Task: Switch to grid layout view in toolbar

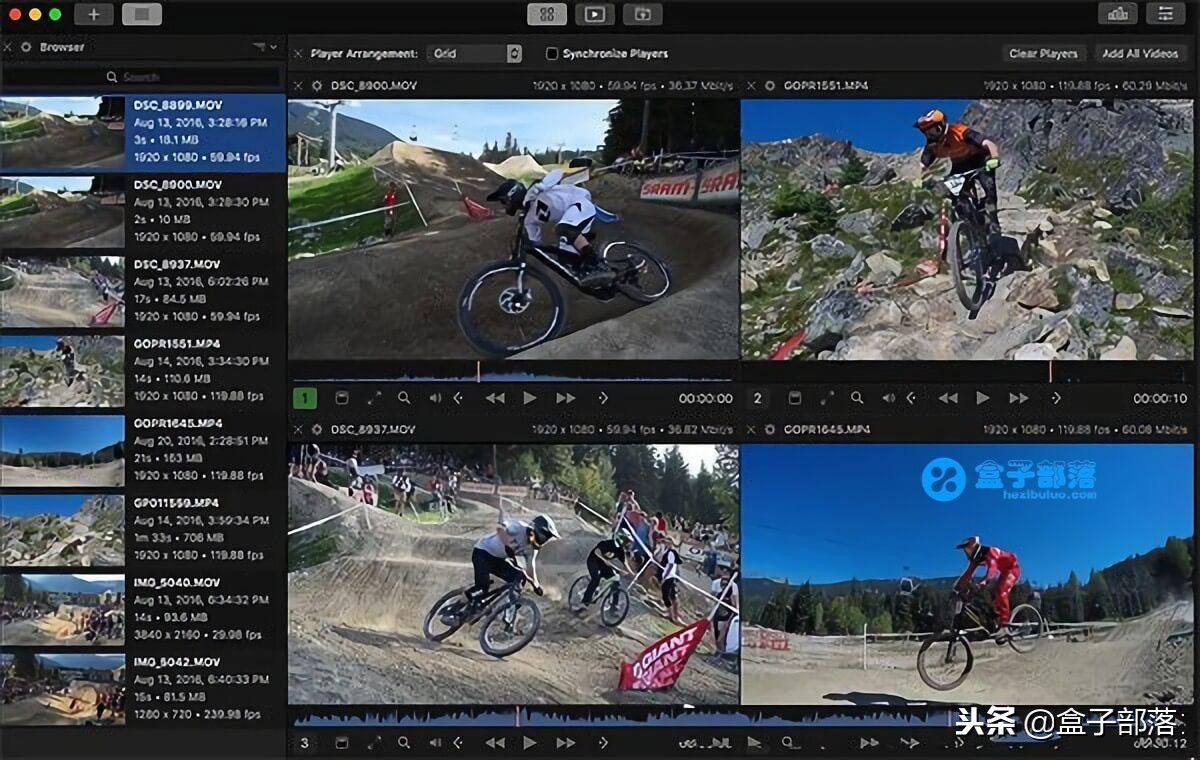Action: coord(547,14)
